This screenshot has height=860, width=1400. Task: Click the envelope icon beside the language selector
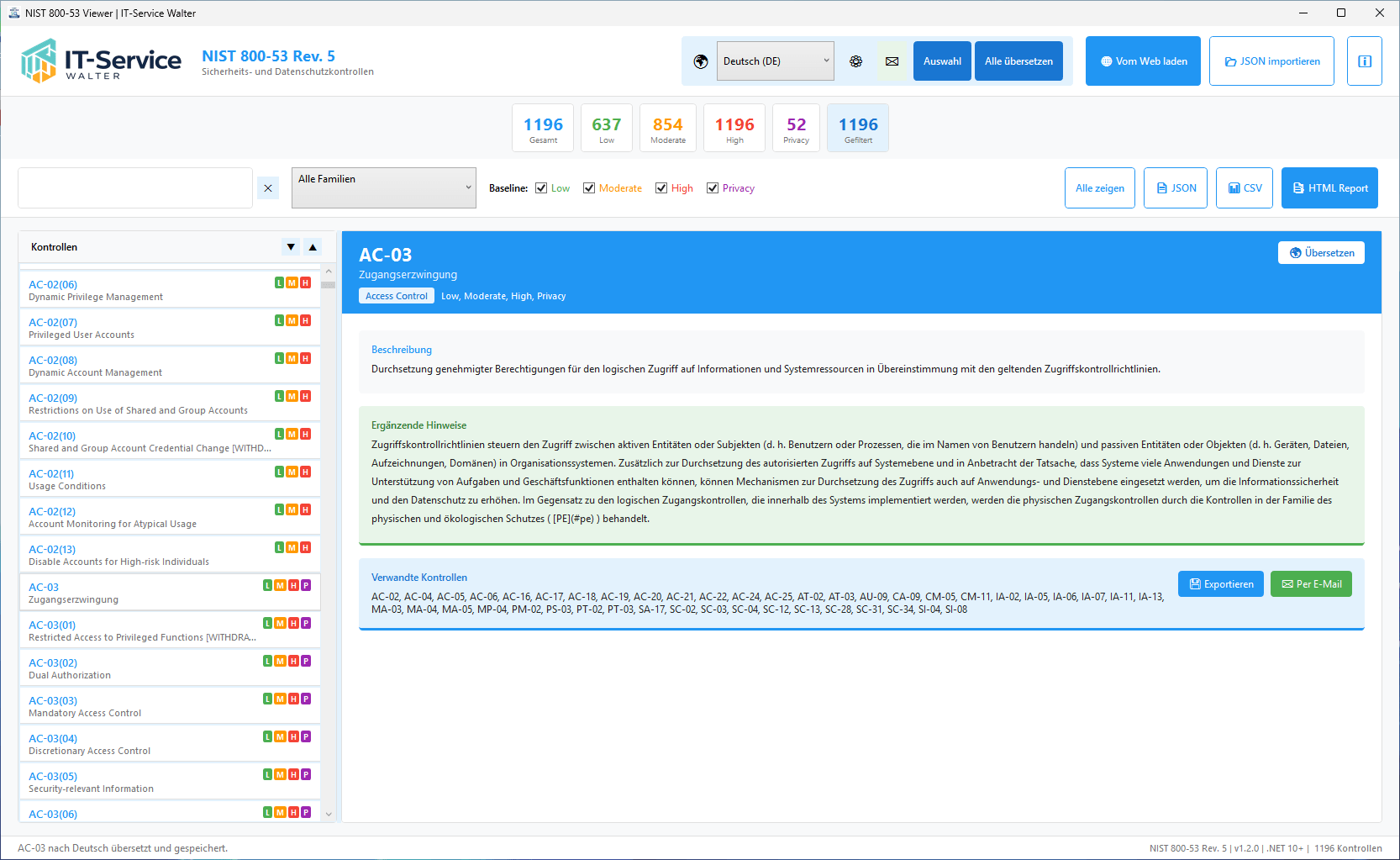click(892, 61)
